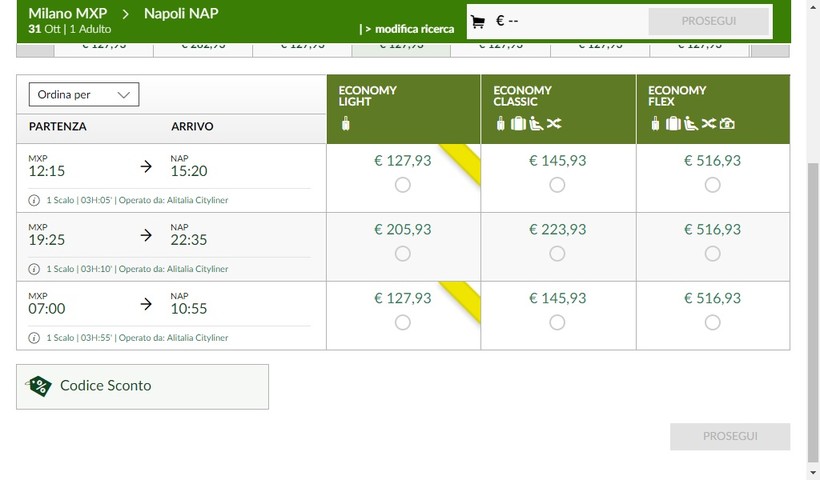Select Economy Classic €223,93 for 19:25 flight
The width and height of the screenshot is (820, 480).
[557, 254]
